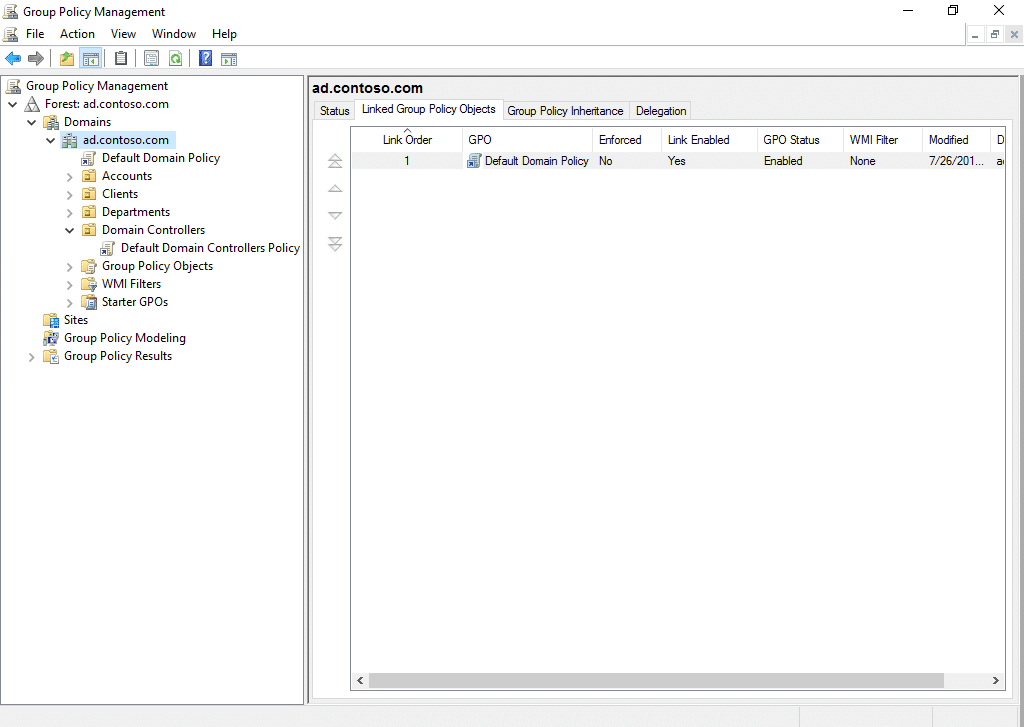Click the Properties toolbar icon

tap(151, 59)
